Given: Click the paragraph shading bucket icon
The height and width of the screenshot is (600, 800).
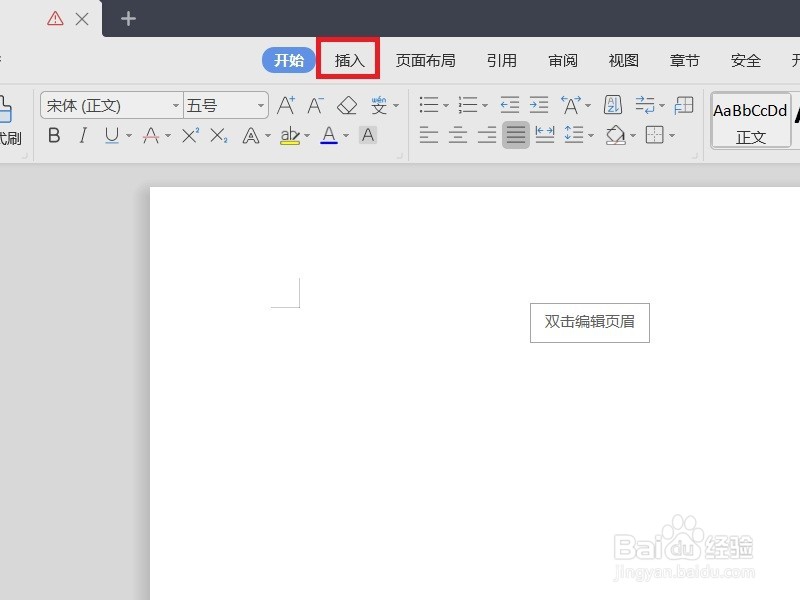Looking at the screenshot, I should 615,135.
